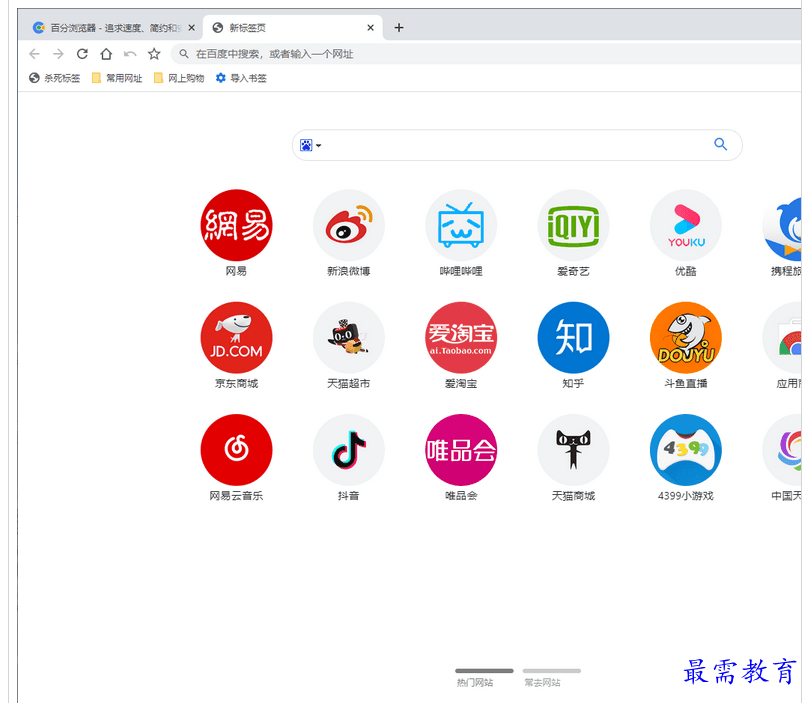Expand the Baidu search engine dropdown
805x703 pixels.
[x=310, y=146]
